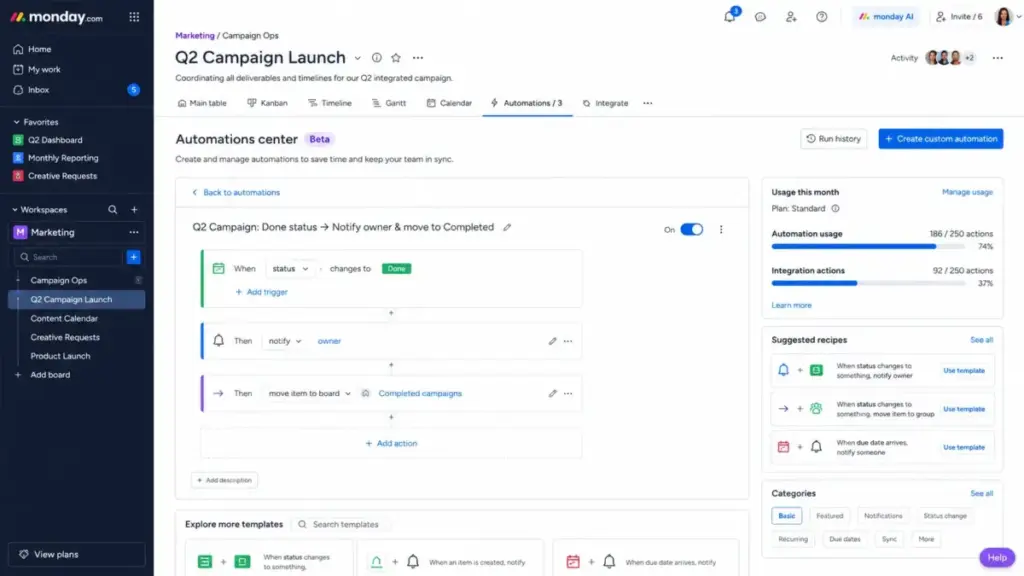Click Add action button

pos(391,443)
